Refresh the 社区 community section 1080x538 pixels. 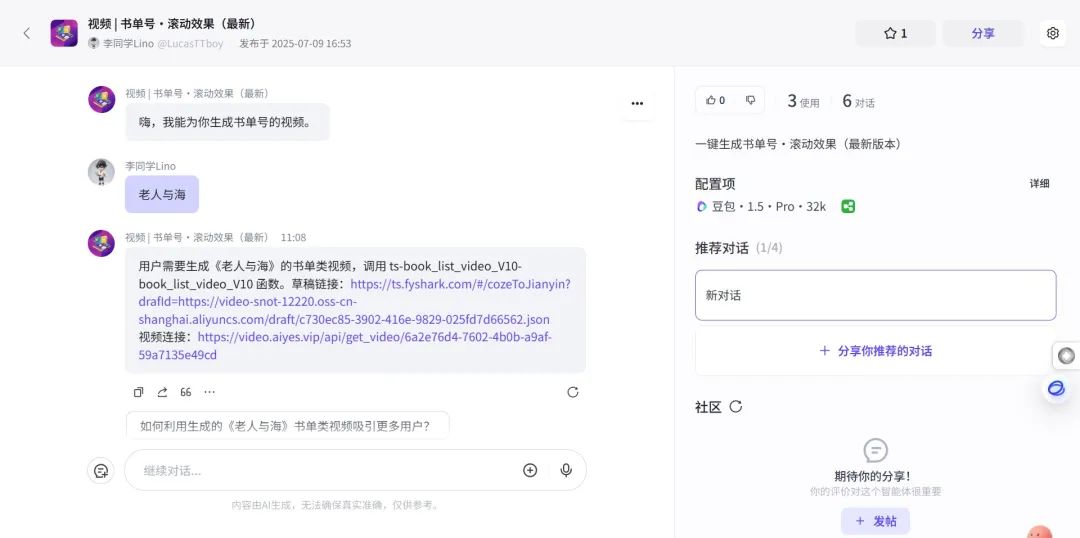coord(736,406)
